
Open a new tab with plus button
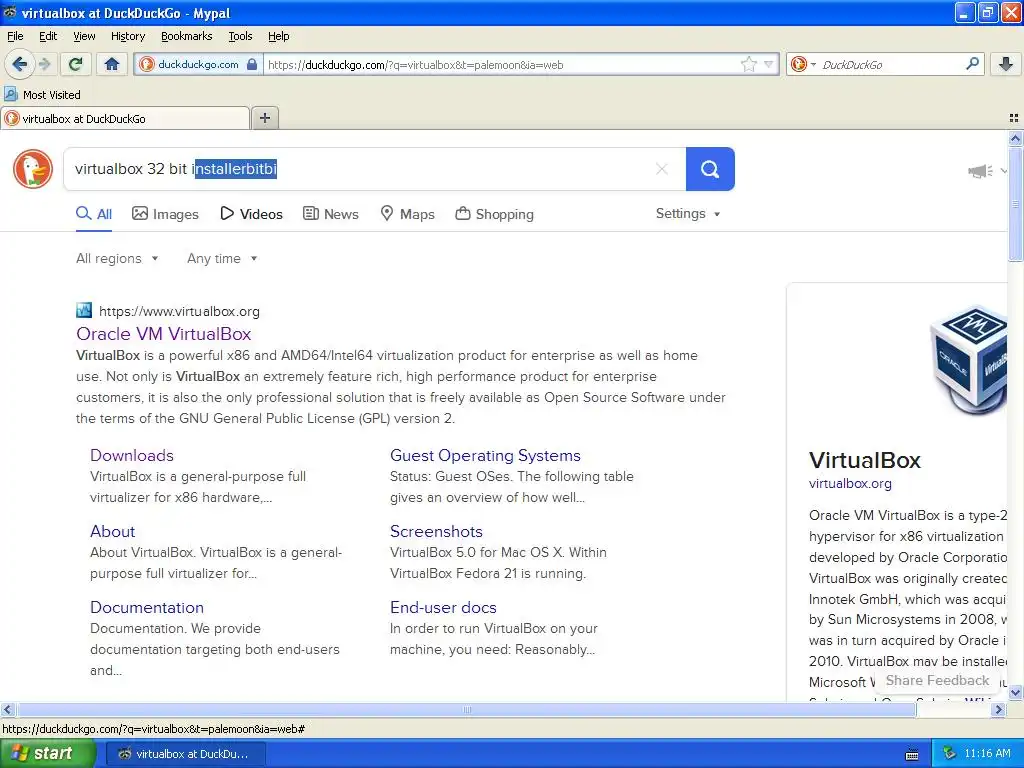coord(265,118)
